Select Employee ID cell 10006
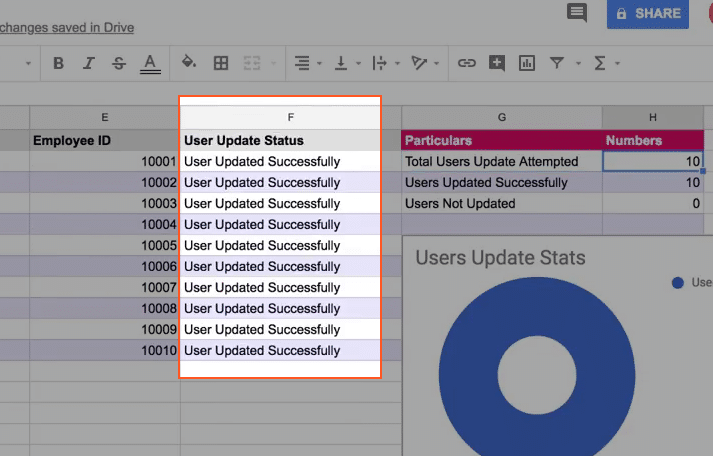 click(x=105, y=266)
